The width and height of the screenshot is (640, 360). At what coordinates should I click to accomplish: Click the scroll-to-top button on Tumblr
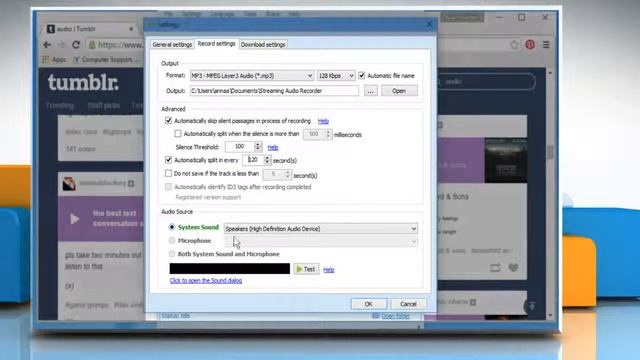531,306
